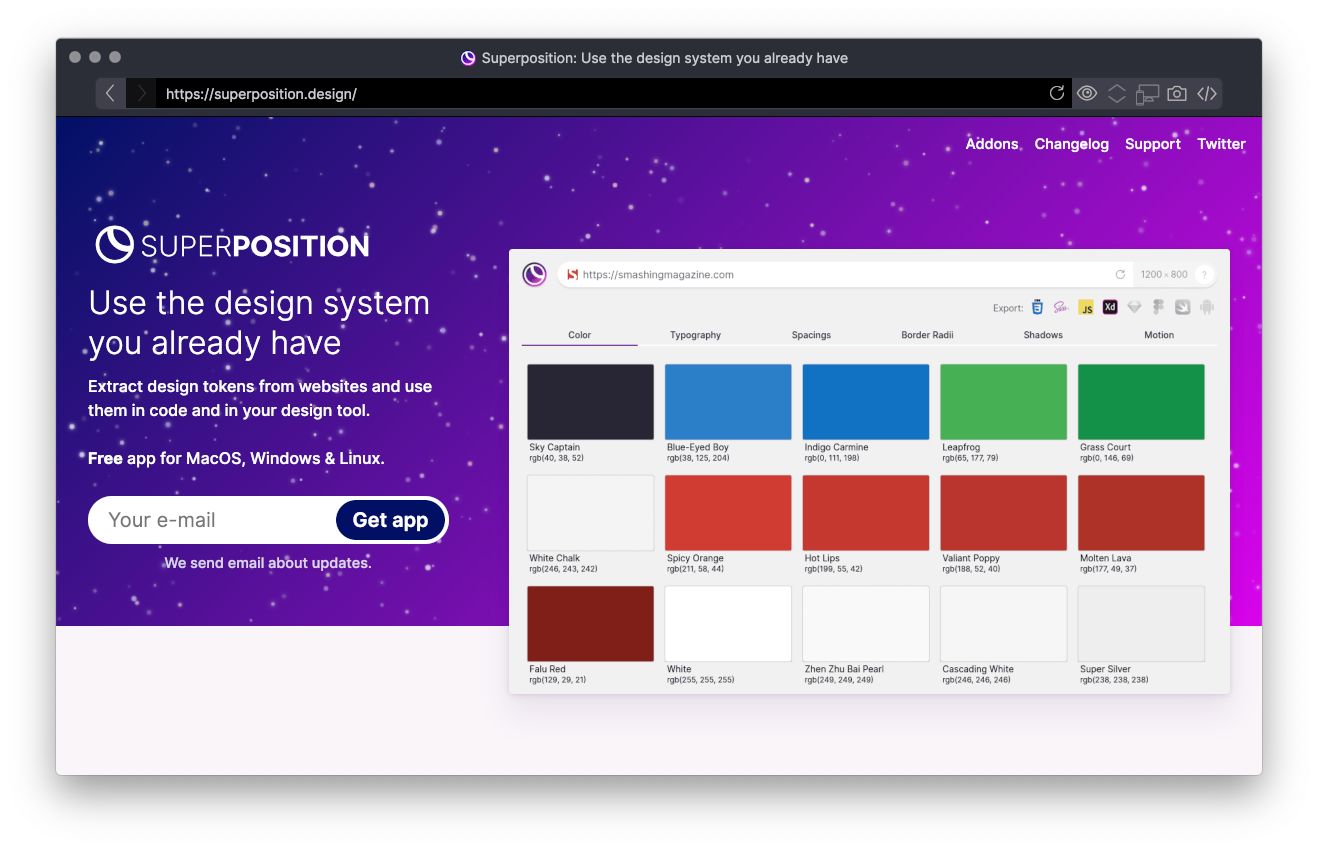Toggle the eye icon in the browser toolbar
The width and height of the screenshot is (1318, 849).
(1087, 94)
